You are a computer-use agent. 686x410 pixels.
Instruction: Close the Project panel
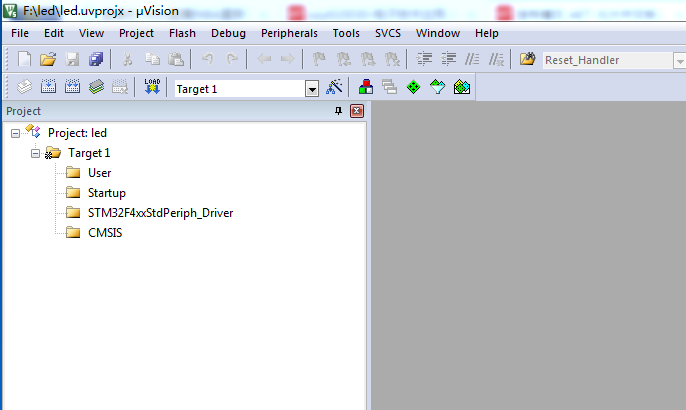pyautogui.click(x=356, y=111)
